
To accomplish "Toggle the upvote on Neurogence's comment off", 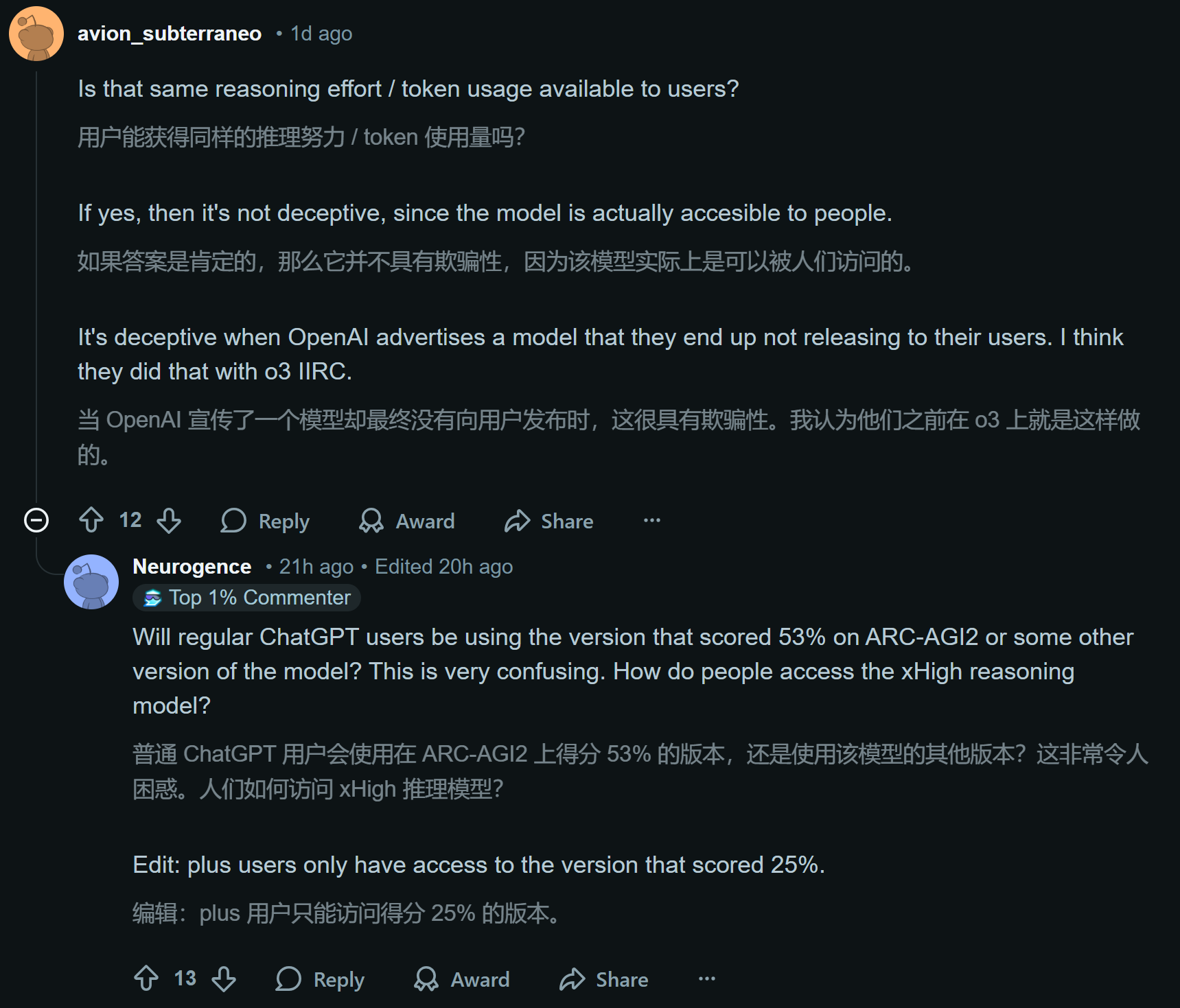I will click(x=146, y=979).
